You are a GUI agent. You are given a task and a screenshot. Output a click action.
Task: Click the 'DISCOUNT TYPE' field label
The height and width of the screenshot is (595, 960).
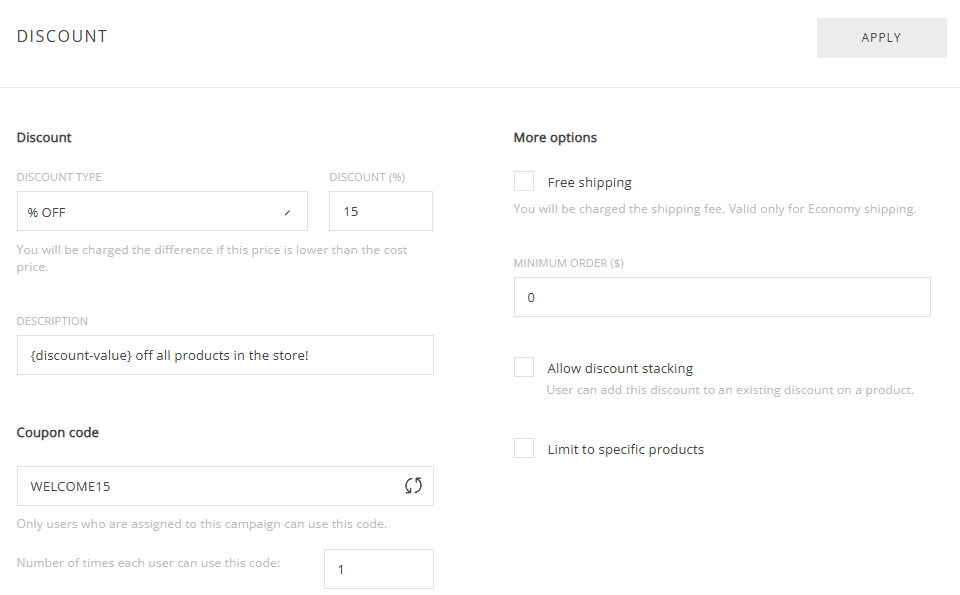59,178
